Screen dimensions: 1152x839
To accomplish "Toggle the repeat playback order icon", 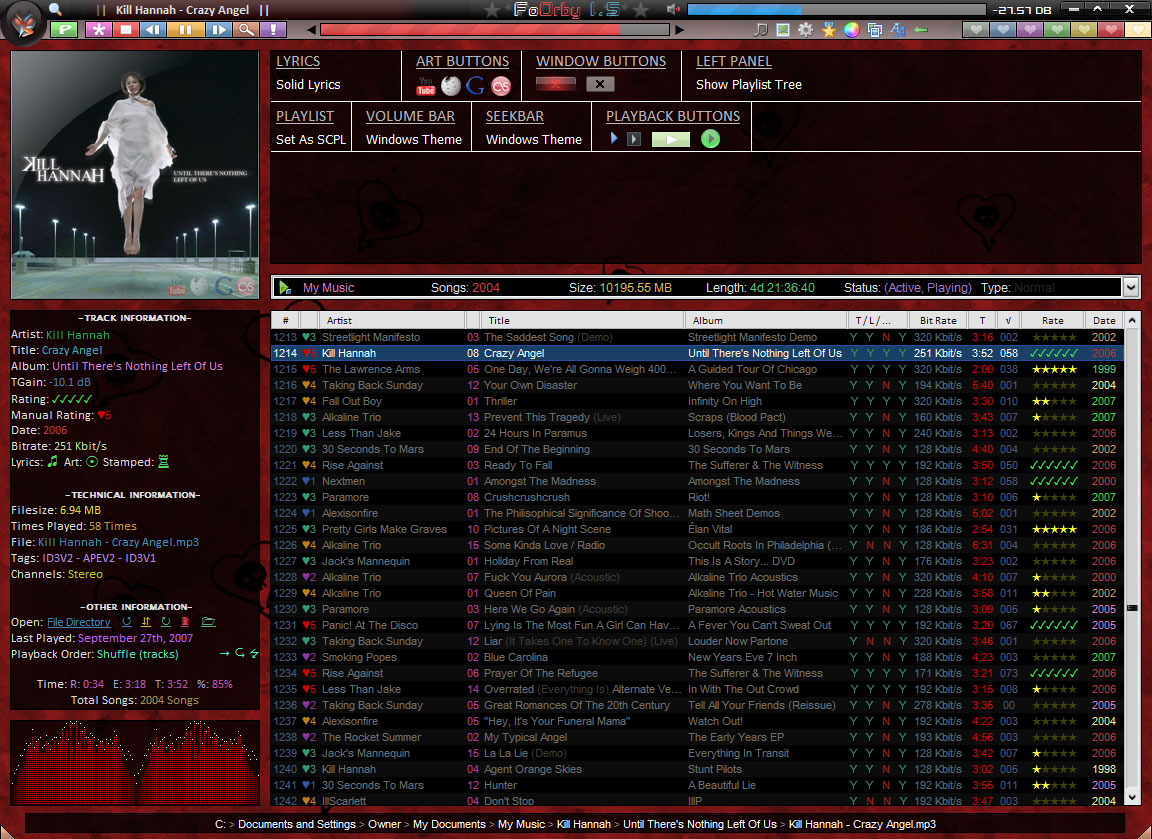I will [239, 654].
